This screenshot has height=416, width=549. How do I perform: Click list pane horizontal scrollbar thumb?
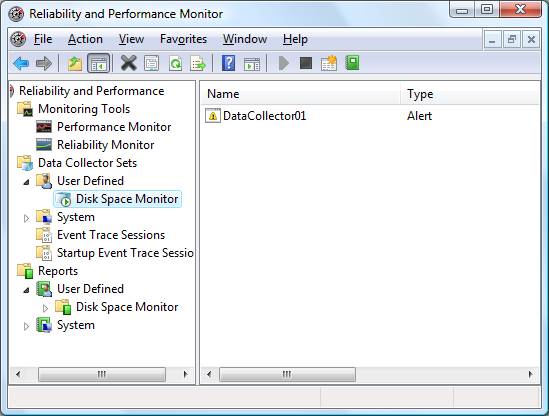coord(287,374)
